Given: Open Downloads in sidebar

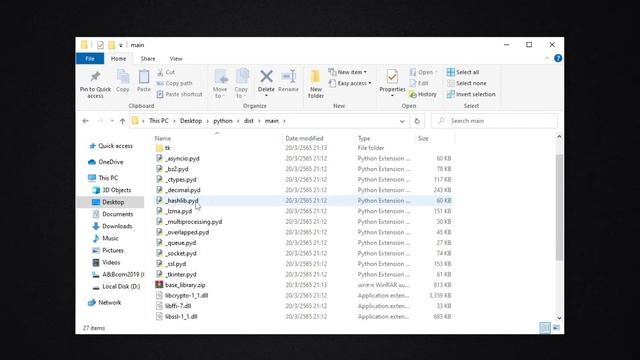Looking at the screenshot, I should 112,226.
